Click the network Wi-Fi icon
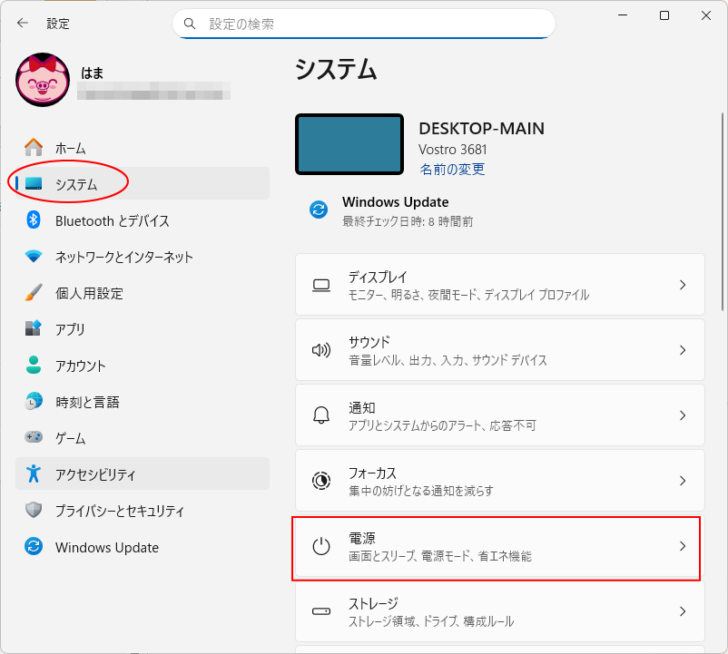The image size is (728, 654). point(33,256)
